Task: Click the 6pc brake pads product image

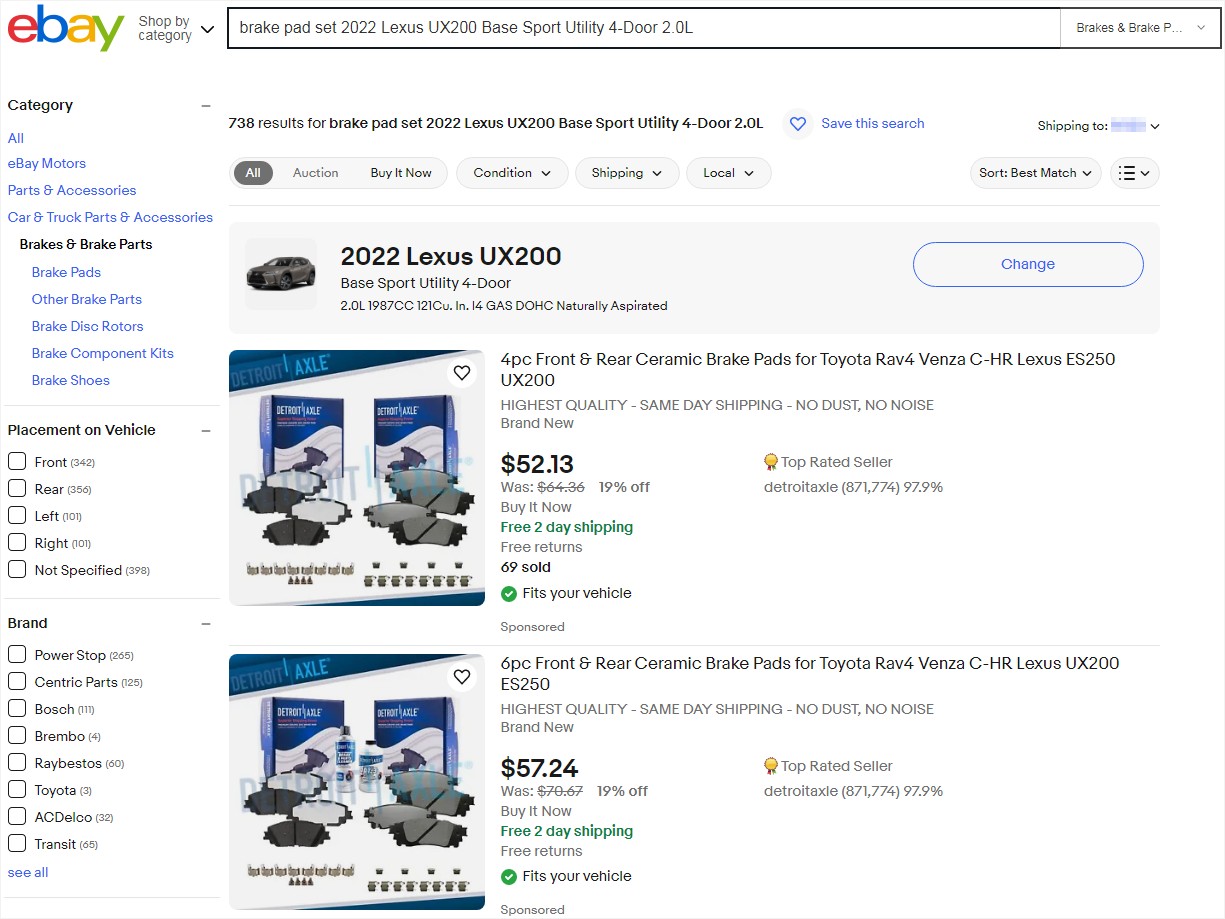Action: [x=357, y=782]
